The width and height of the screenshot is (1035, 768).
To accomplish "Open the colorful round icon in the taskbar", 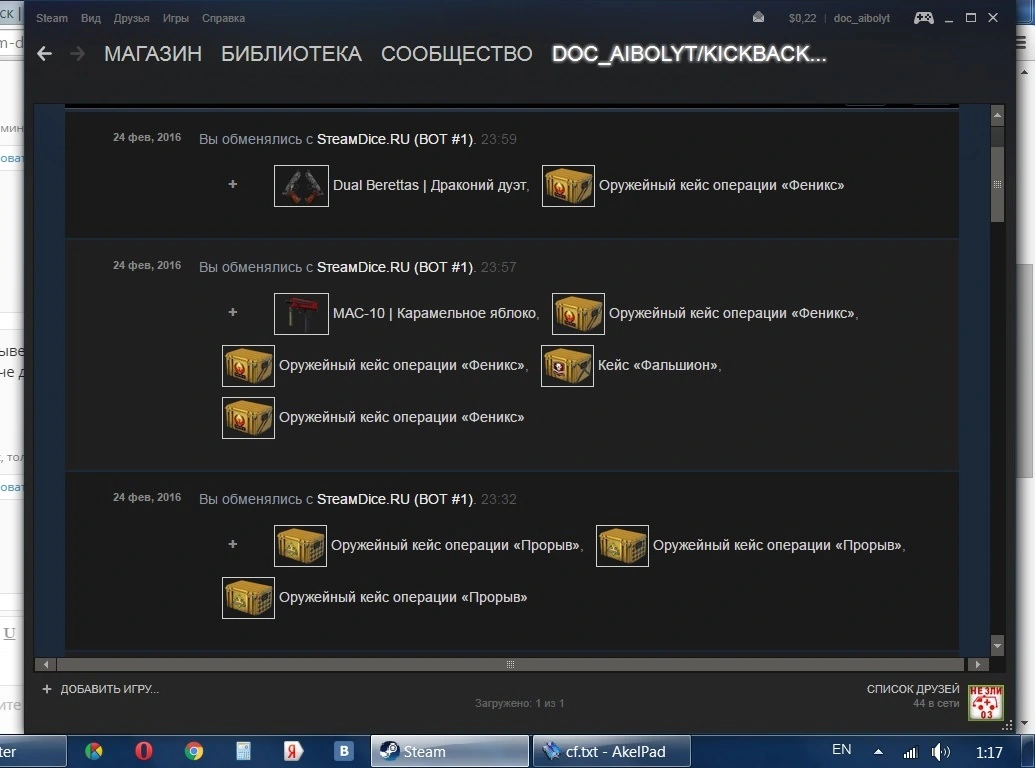I will pos(94,751).
